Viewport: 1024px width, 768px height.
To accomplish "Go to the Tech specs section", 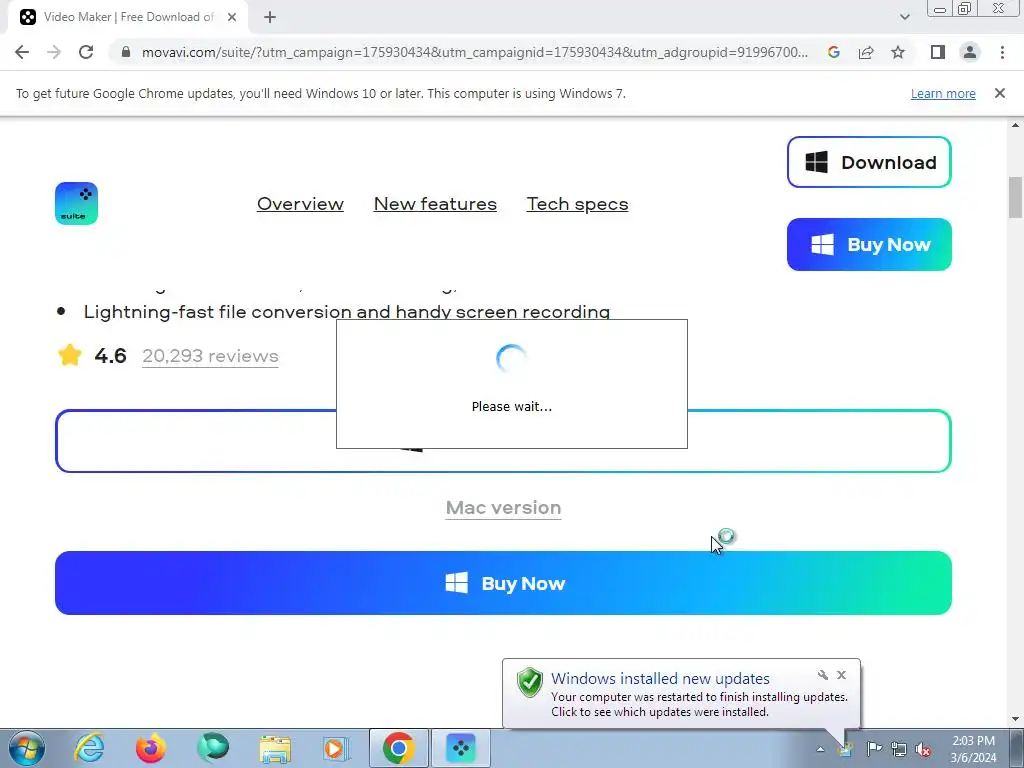I will pyautogui.click(x=577, y=204).
